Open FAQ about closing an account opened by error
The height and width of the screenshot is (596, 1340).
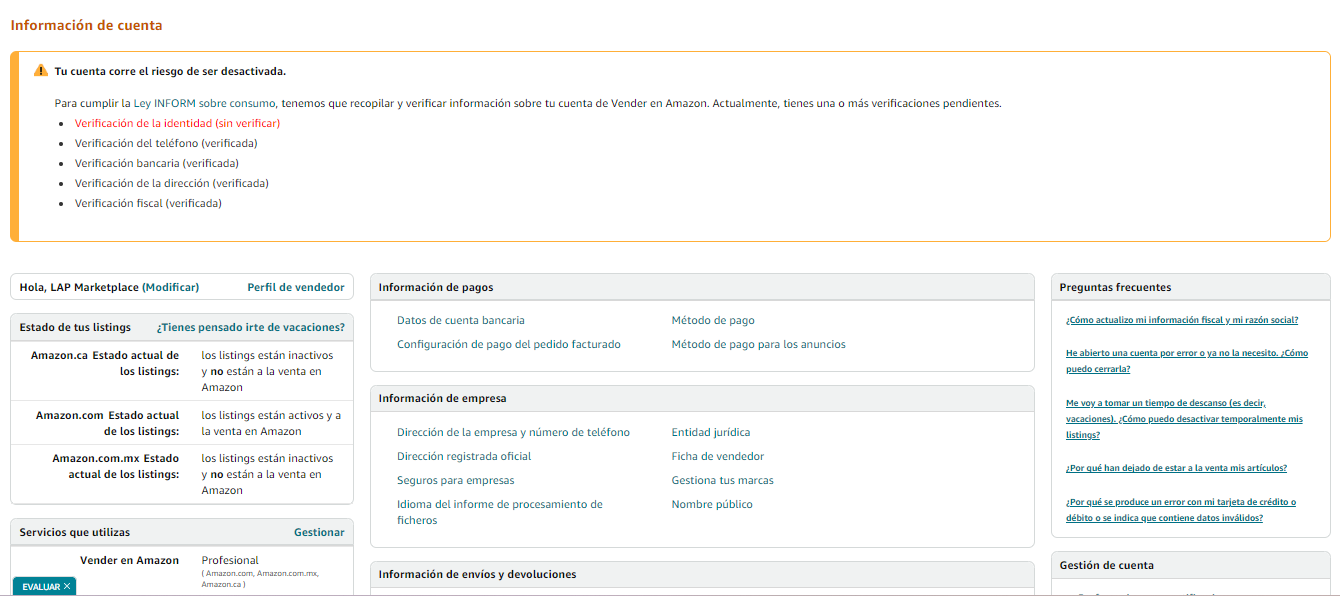(1187, 361)
